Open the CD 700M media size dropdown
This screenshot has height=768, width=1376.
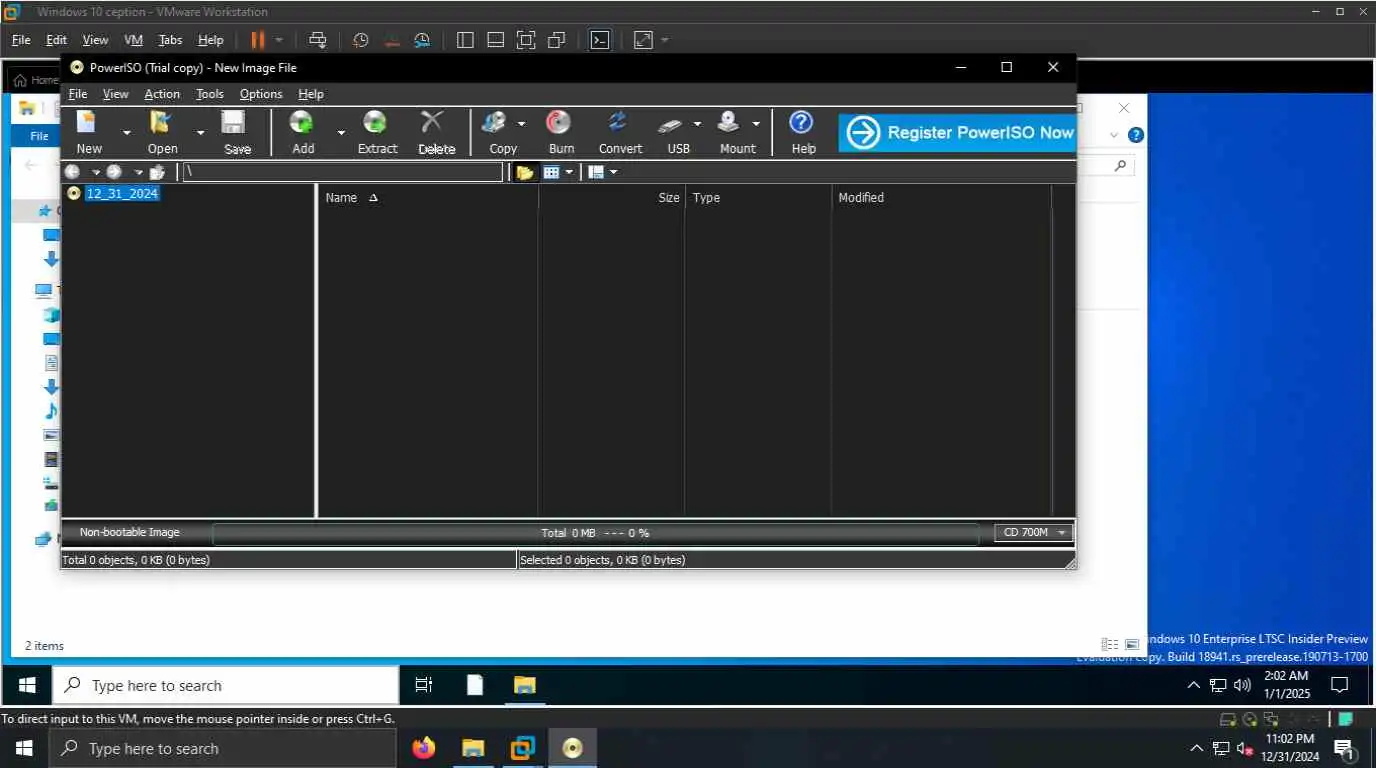point(1034,533)
